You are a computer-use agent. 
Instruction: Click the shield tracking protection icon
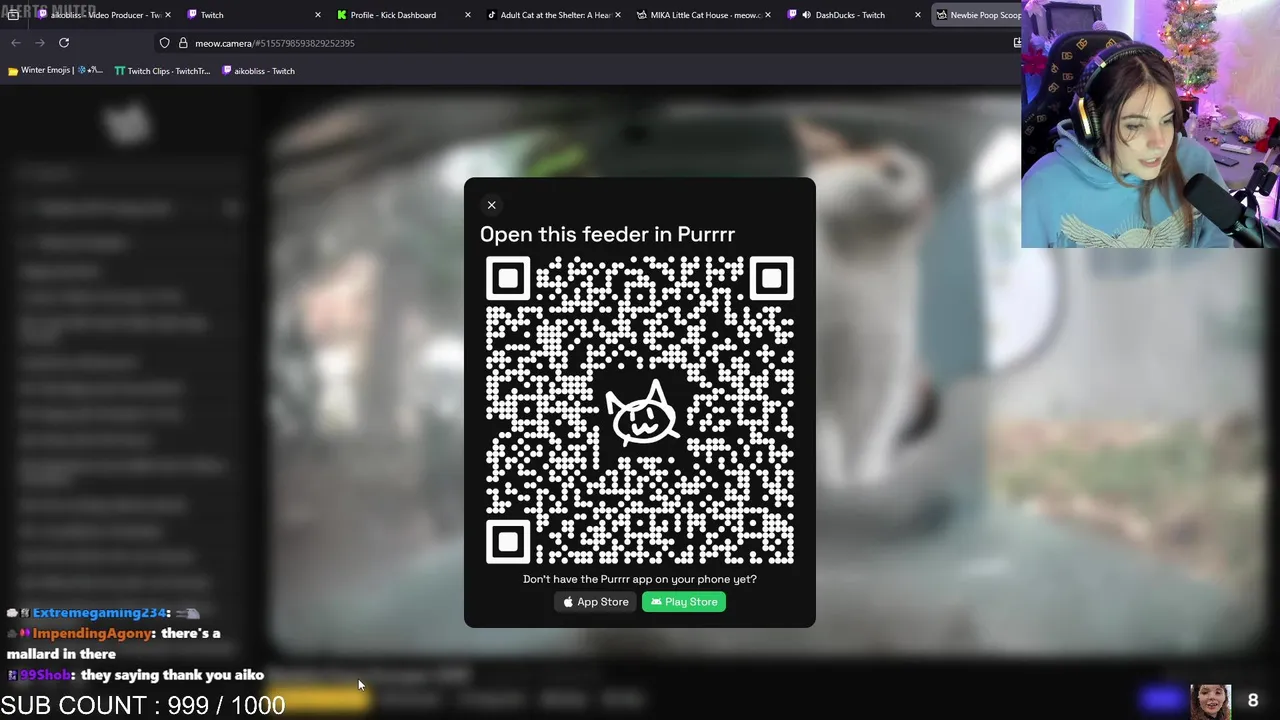[x=165, y=43]
